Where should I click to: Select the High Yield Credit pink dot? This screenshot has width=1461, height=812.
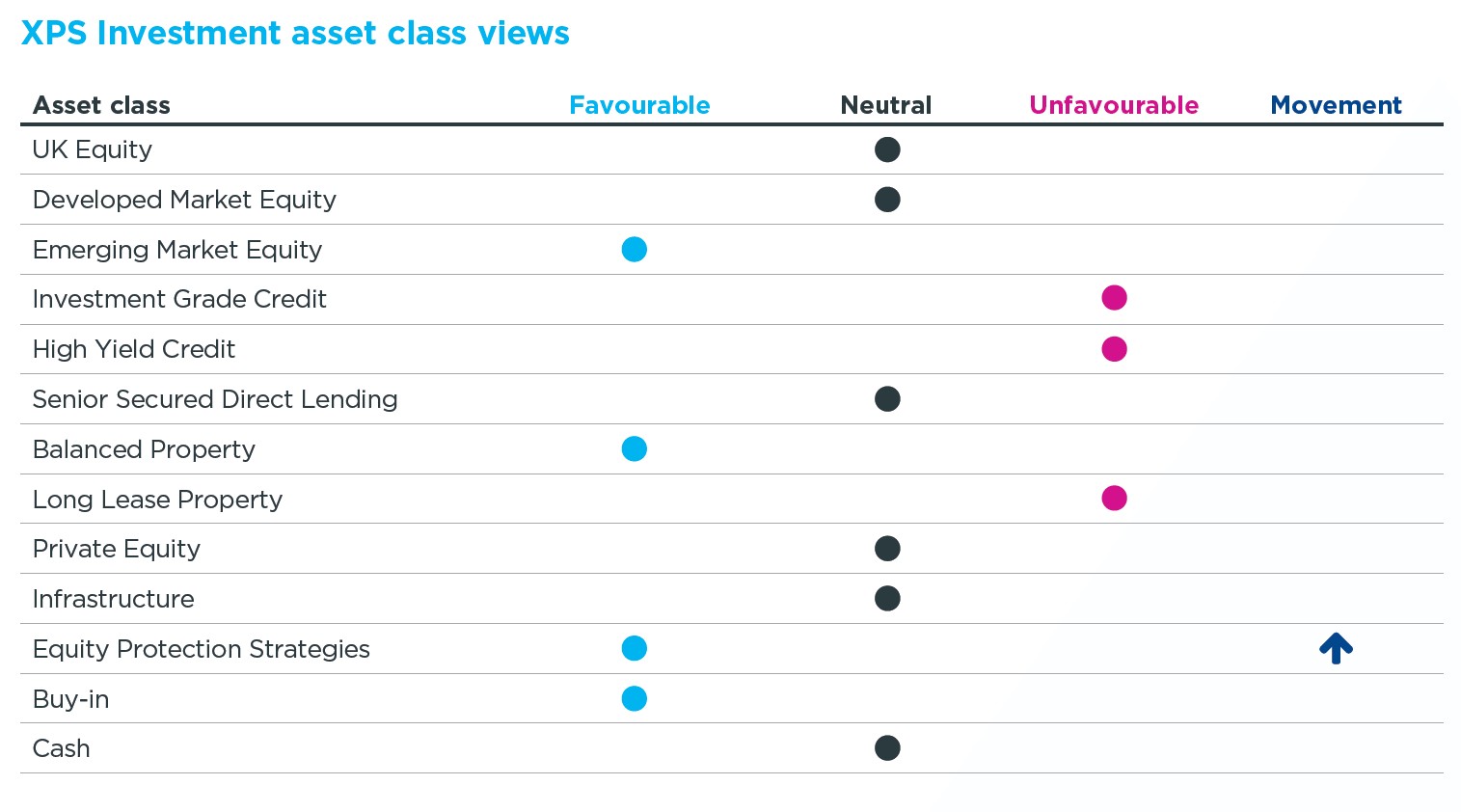1114,348
